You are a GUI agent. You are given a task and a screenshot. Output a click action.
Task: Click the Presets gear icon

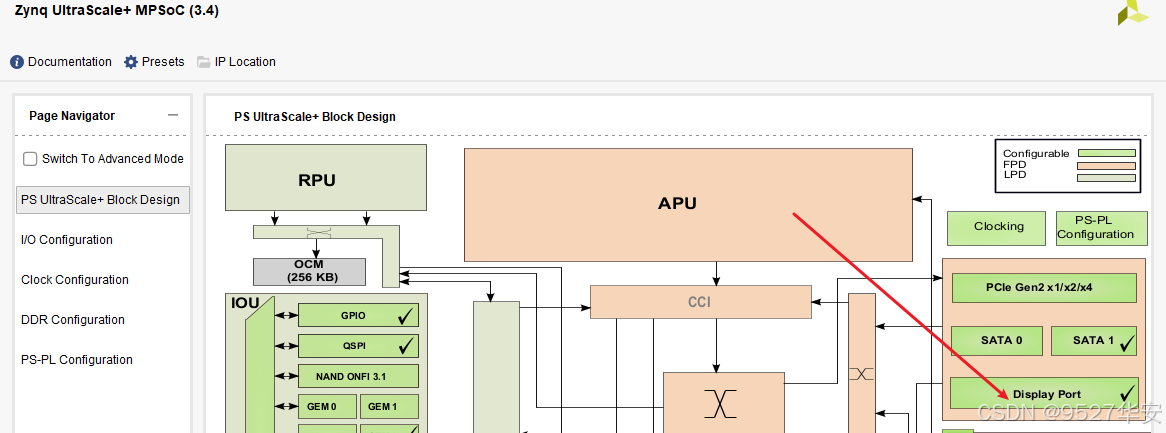(131, 62)
